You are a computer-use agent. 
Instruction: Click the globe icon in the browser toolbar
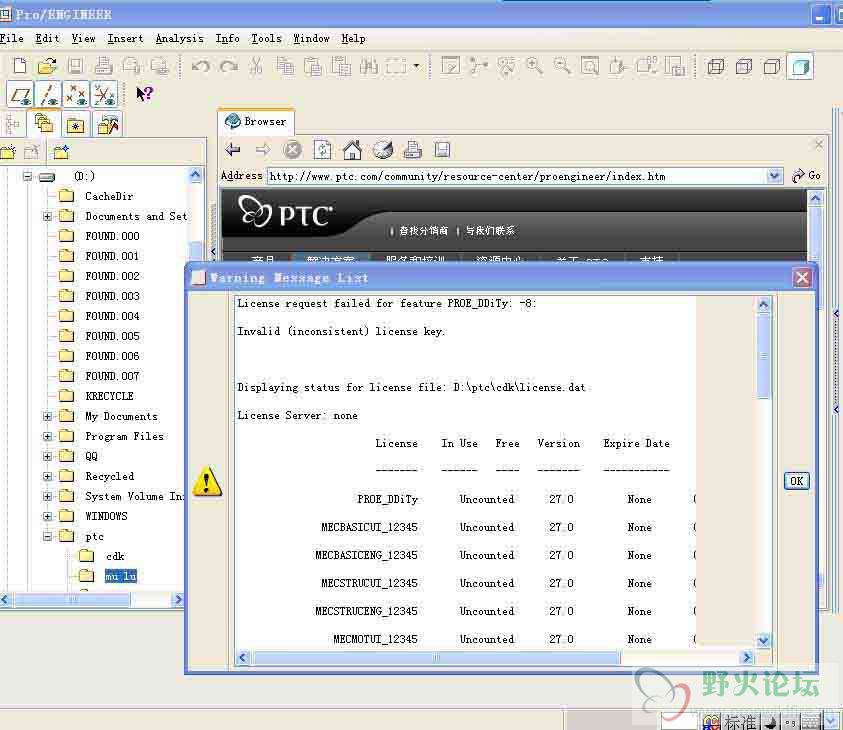tap(383, 150)
